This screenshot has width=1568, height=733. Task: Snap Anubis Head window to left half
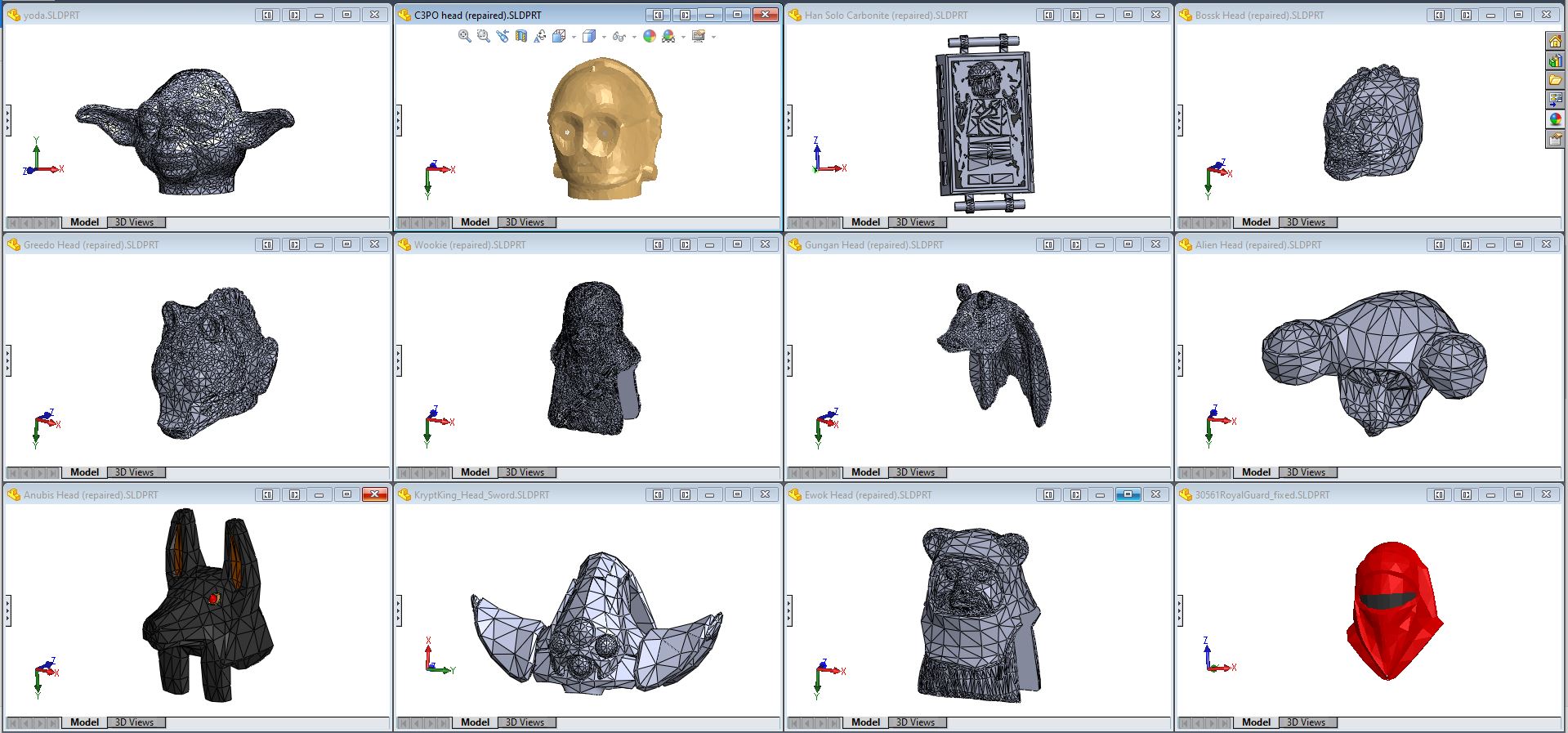pyautogui.click(x=267, y=494)
